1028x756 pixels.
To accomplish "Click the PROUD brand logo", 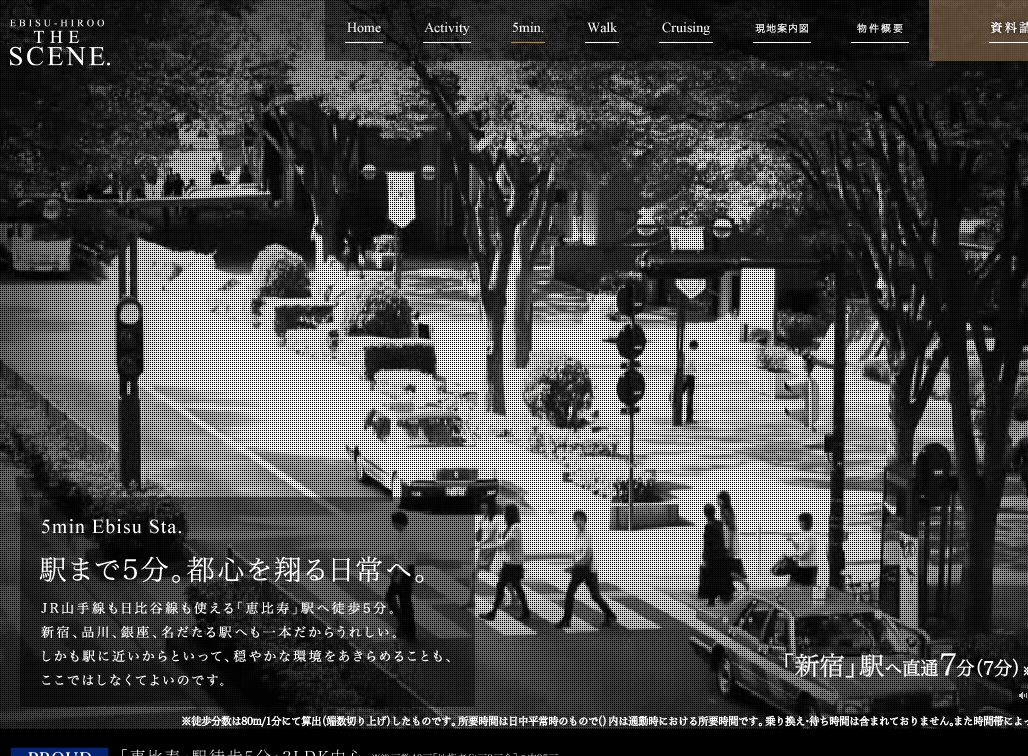I will point(60,752).
